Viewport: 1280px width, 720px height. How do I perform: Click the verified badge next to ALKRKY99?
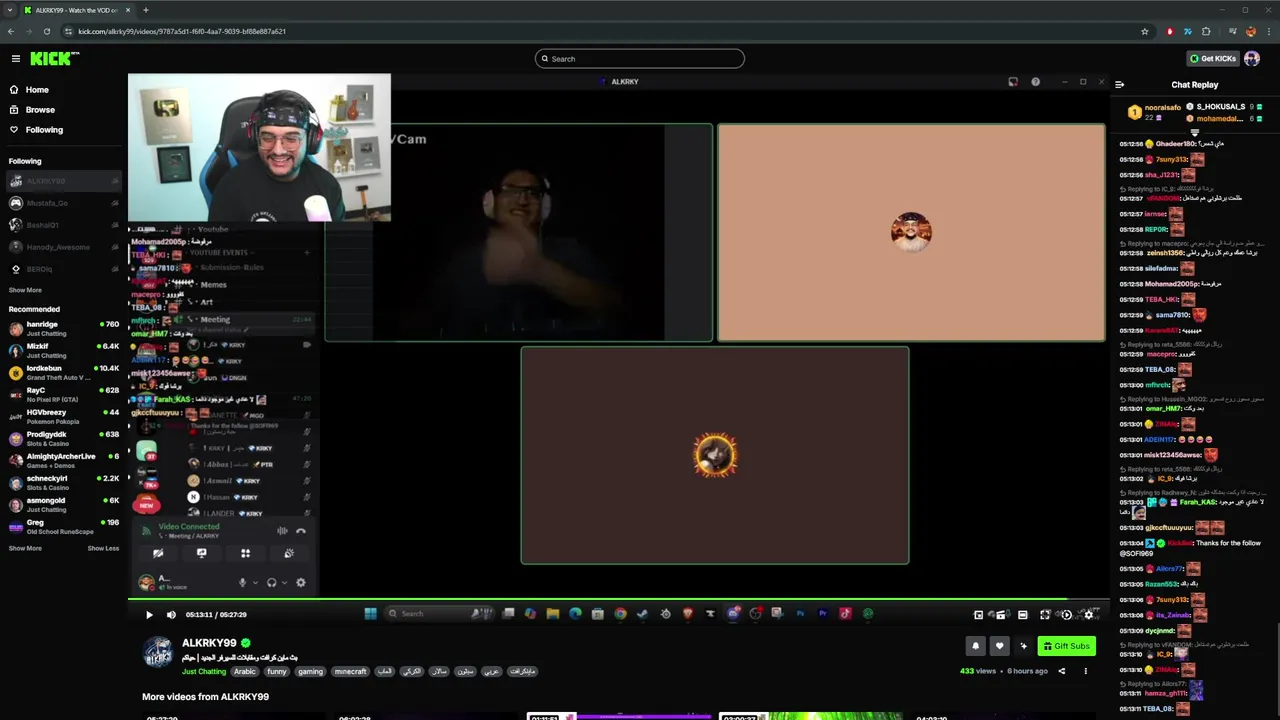[246, 643]
